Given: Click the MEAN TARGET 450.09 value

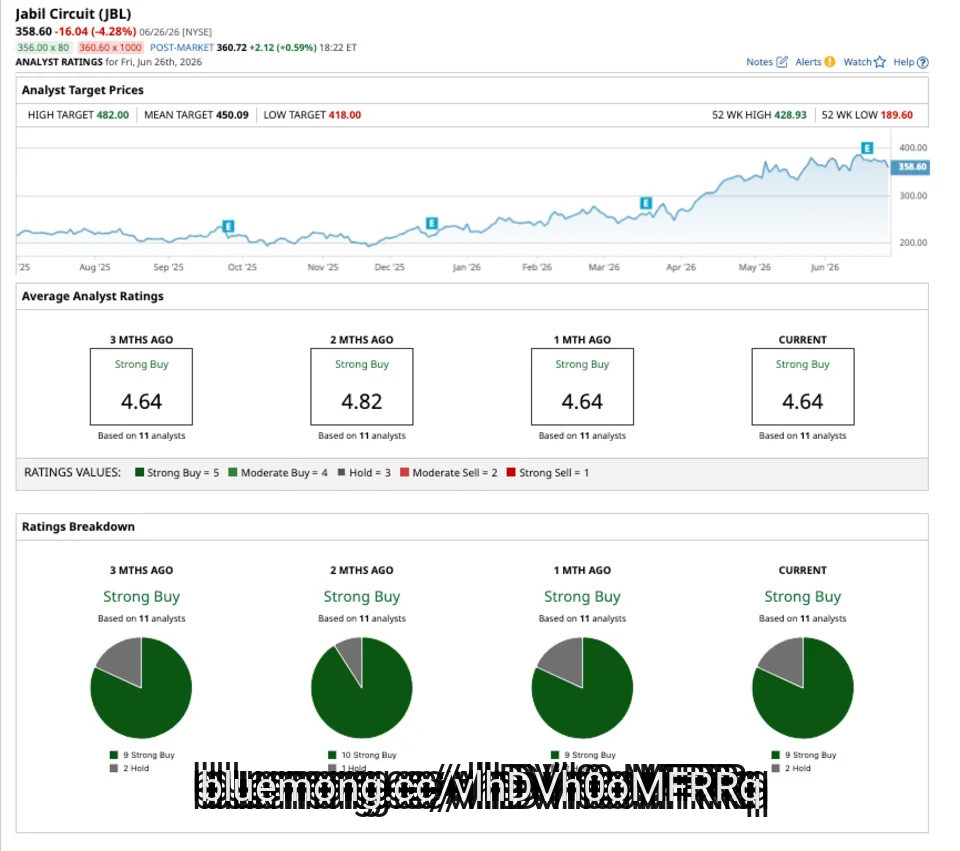Looking at the screenshot, I should pos(232,115).
